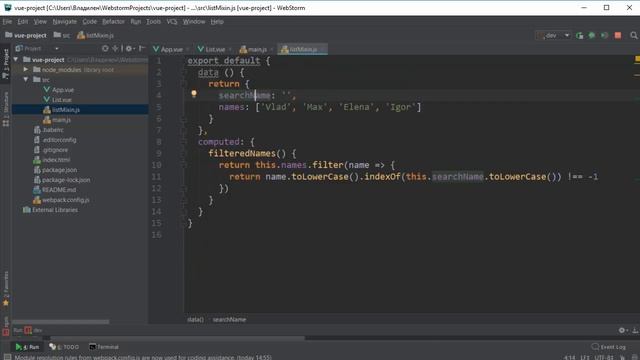This screenshot has width=640, height=360.
Task: Open the VCS menu
Action: pyautogui.click(x=171, y=22)
